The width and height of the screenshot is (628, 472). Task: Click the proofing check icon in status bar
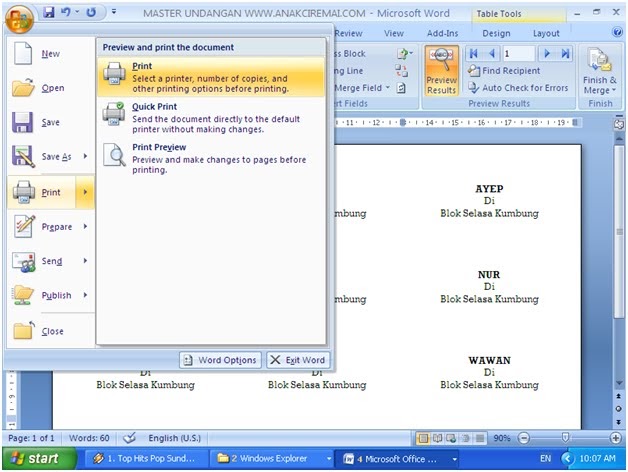129,438
